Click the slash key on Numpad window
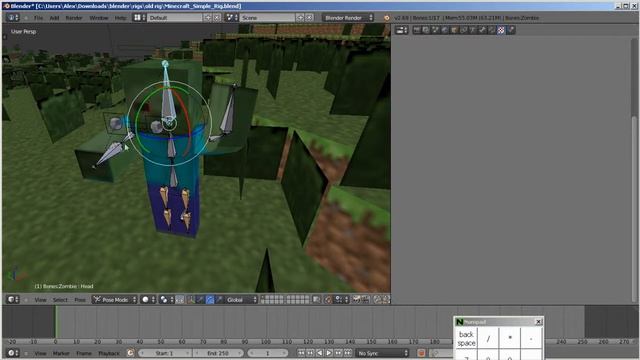640x360 pixels. tap(488, 338)
